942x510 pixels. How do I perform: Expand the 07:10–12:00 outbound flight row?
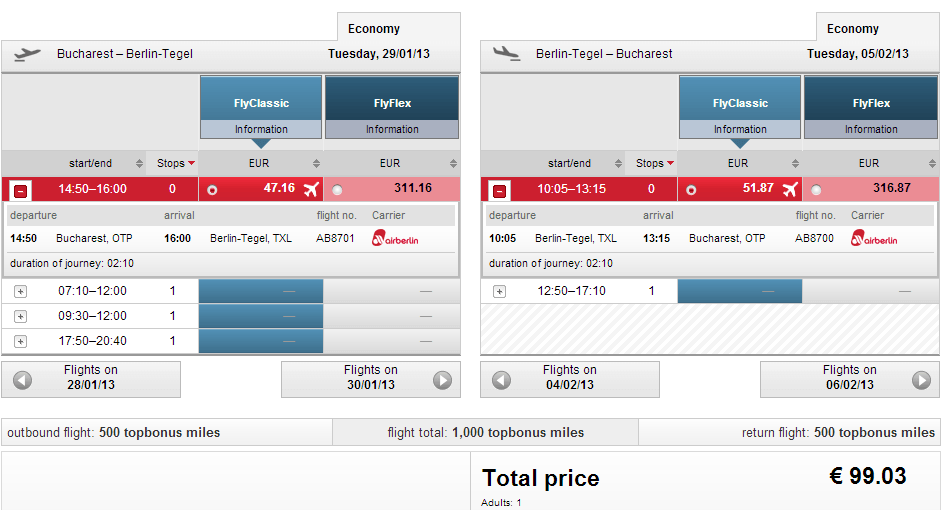tap(21, 291)
